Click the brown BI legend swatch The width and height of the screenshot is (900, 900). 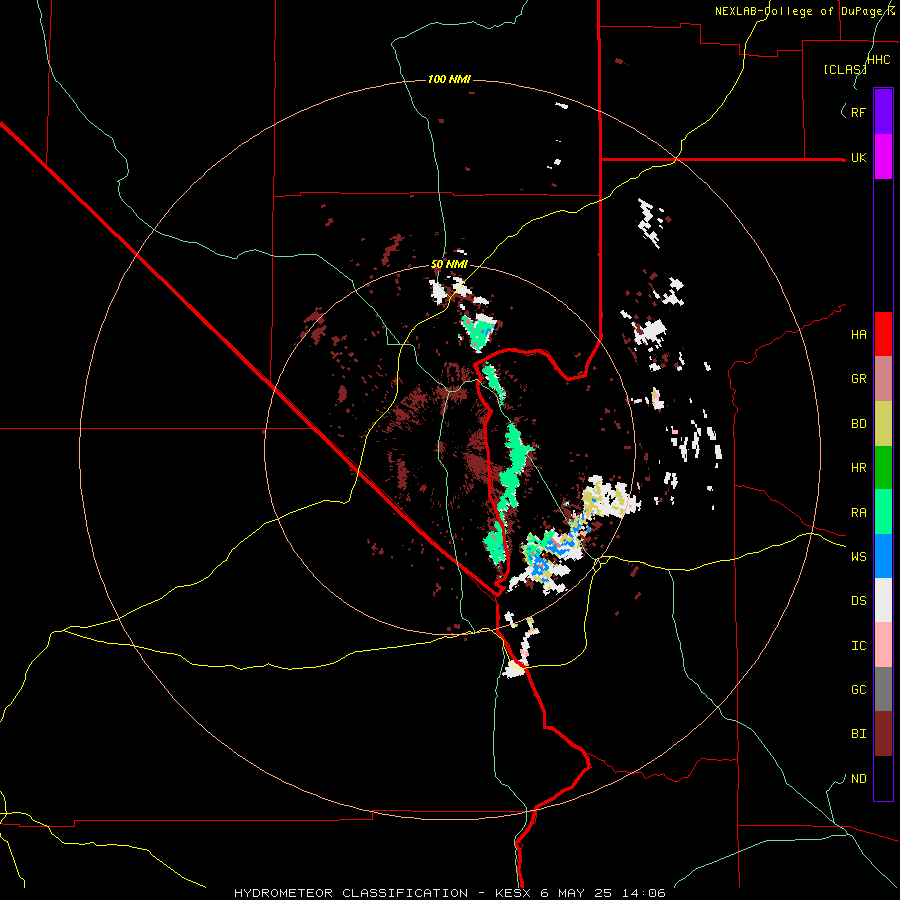(x=883, y=734)
